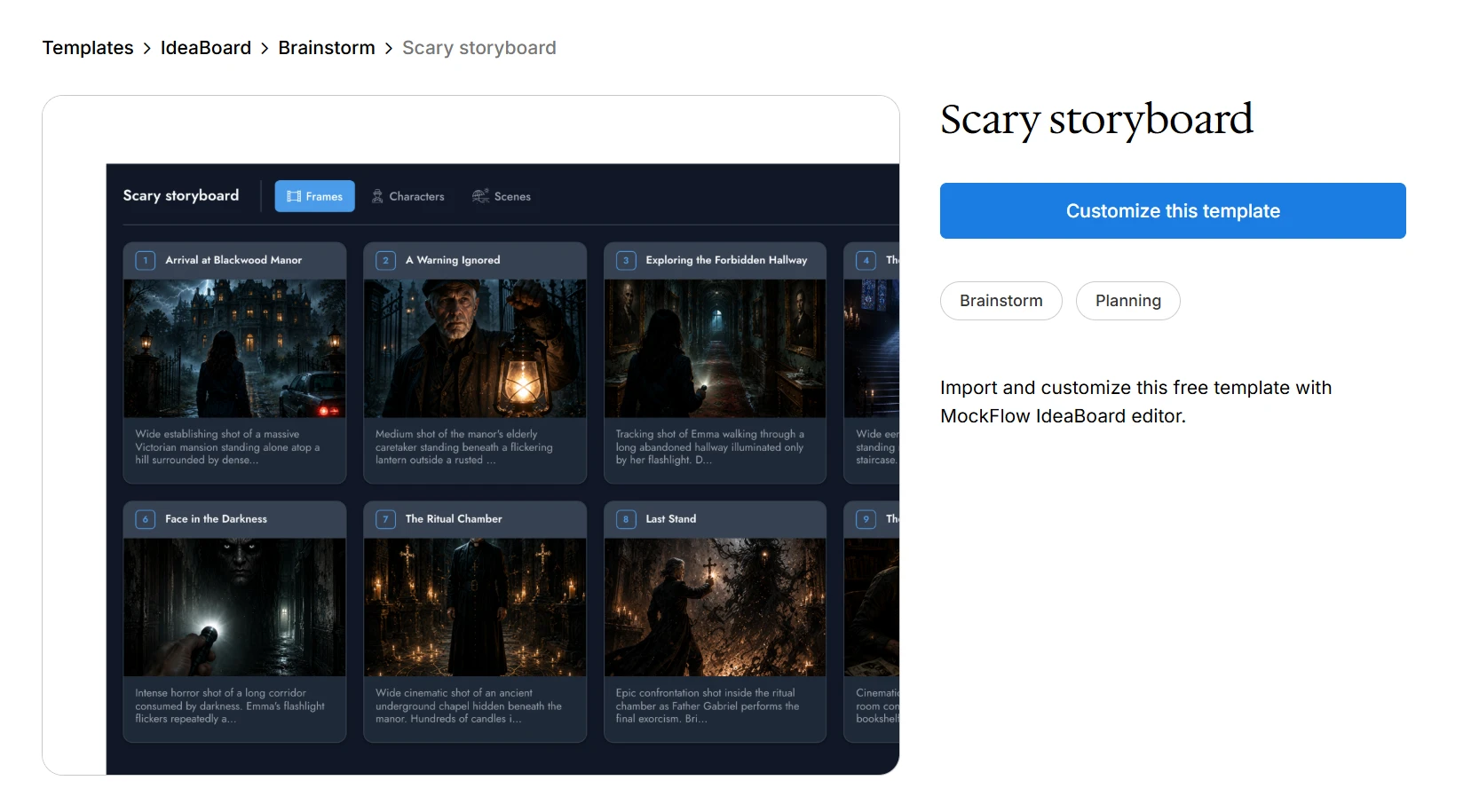Image resolution: width=1479 pixels, height=812 pixels.
Task: Switch to the Characters tab
Action: 407,196
